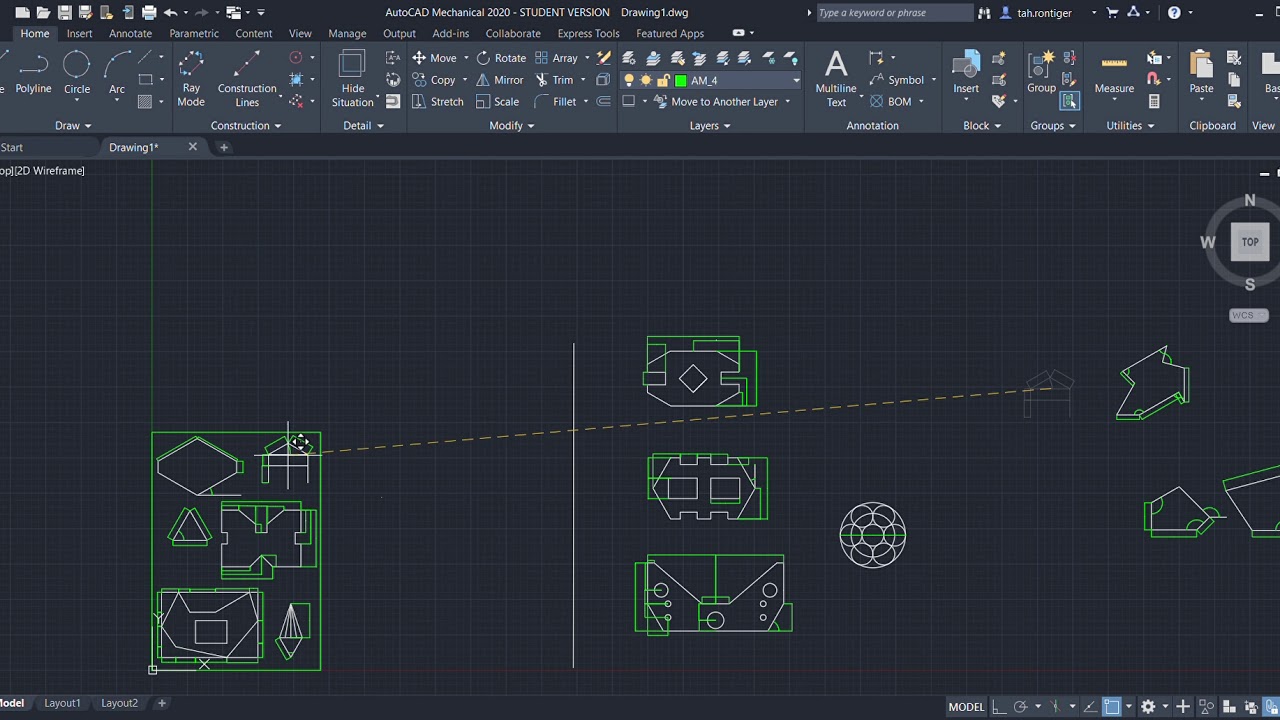
Task: Click the Hatch tool icon
Action: pos(145,102)
